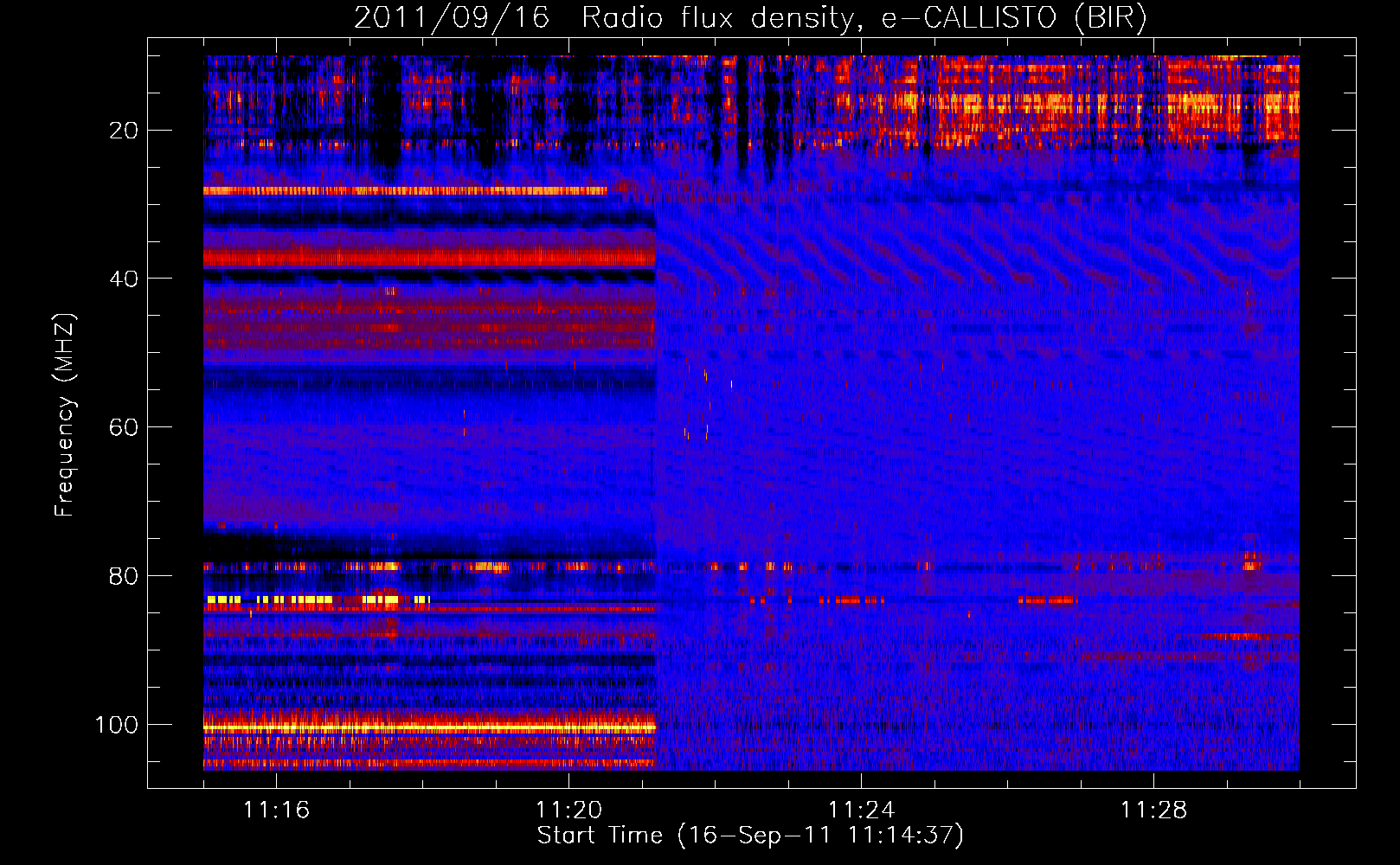Click the 20 MHz frequency tick label
Image resolution: width=1400 pixels, height=865 pixels.
tap(124, 131)
